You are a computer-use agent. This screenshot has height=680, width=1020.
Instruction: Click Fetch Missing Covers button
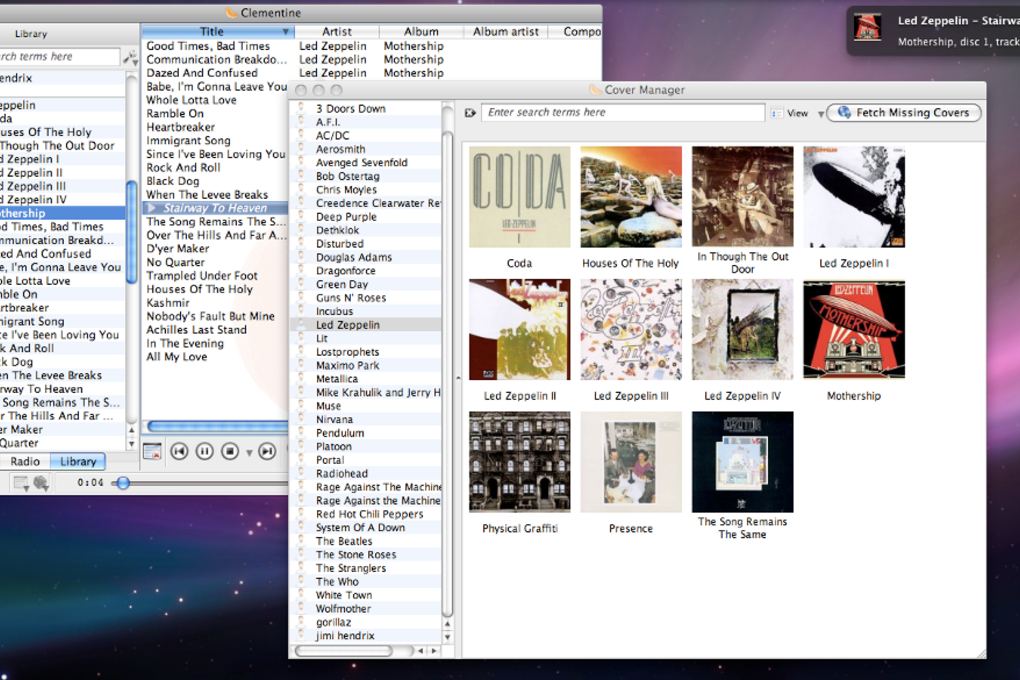coord(904,113)
